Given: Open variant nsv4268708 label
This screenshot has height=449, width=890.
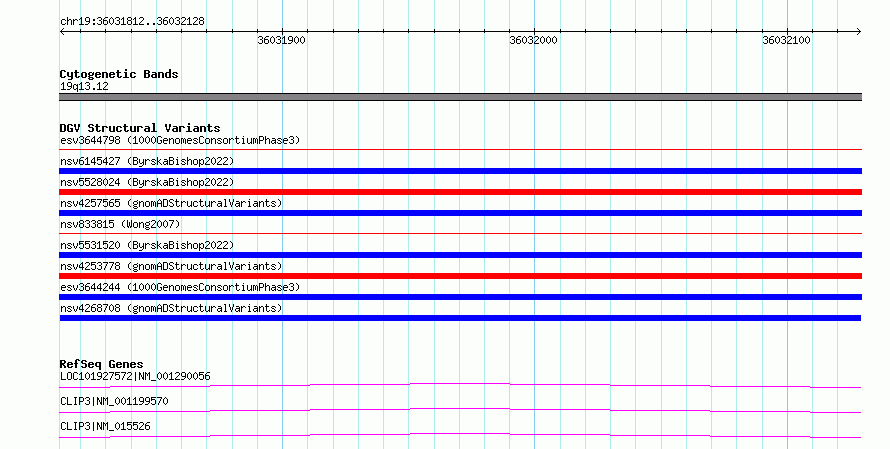Looking at the screenshot, I should coord(171,308).
